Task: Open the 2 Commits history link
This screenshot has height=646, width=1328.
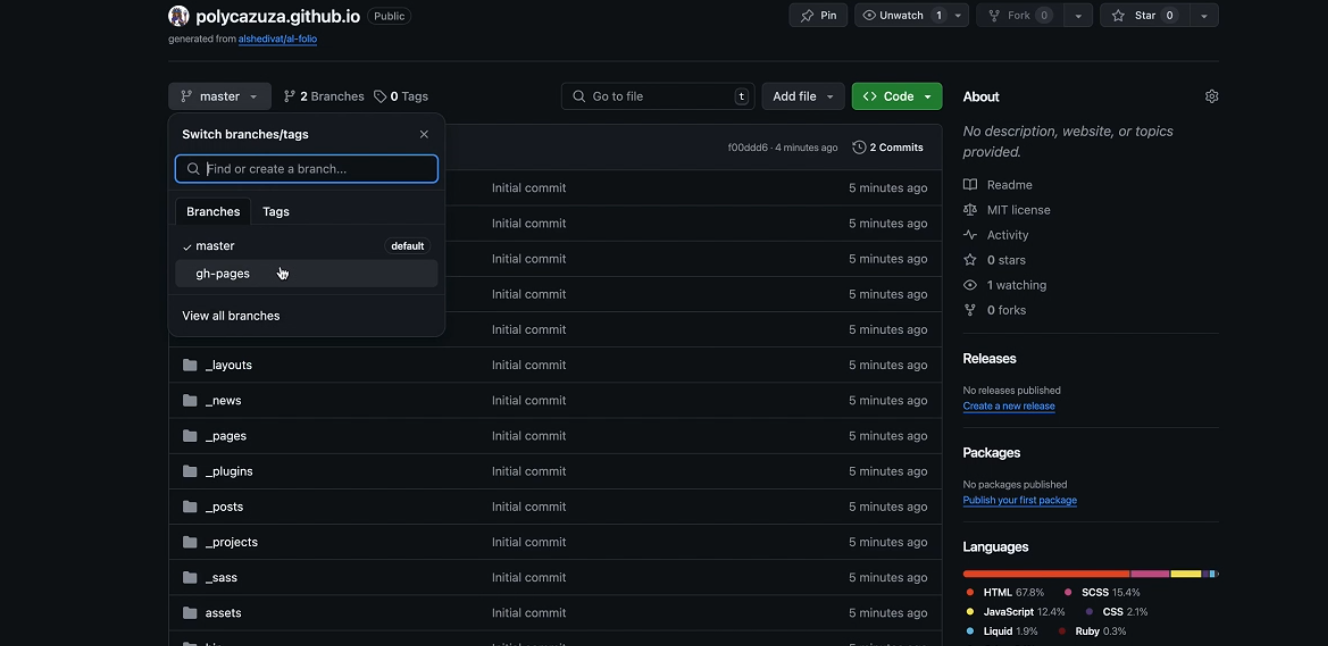Action: pyautogui.click(x=888, y=147)
